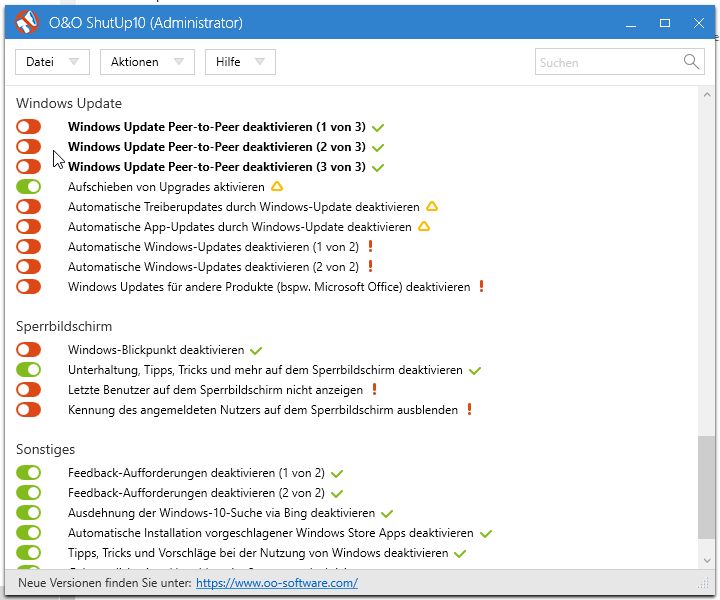Toggle Windows Updates für andere Produkte switch
This screenshot has height=600, width=720.
tap(28, 286)
